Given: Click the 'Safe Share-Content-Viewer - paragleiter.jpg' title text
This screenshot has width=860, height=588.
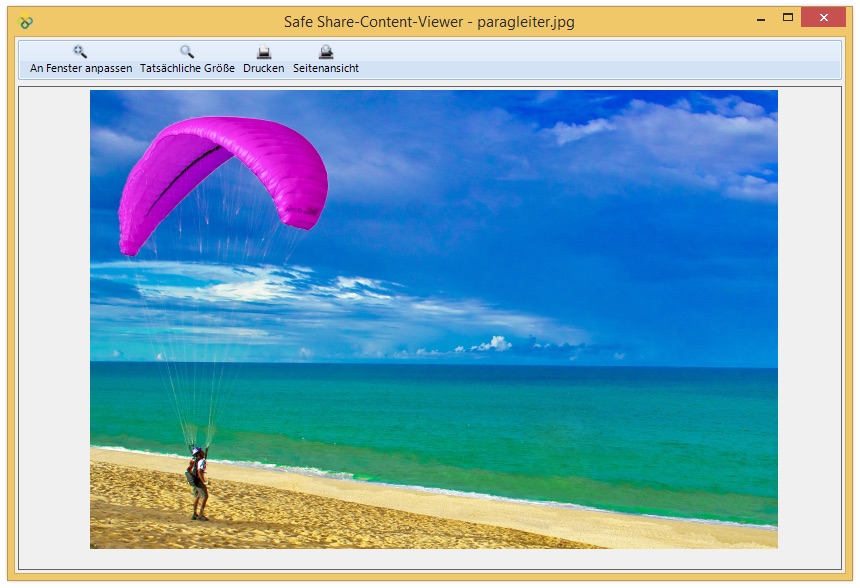Looking at the screenshot, I should point(429,22).
